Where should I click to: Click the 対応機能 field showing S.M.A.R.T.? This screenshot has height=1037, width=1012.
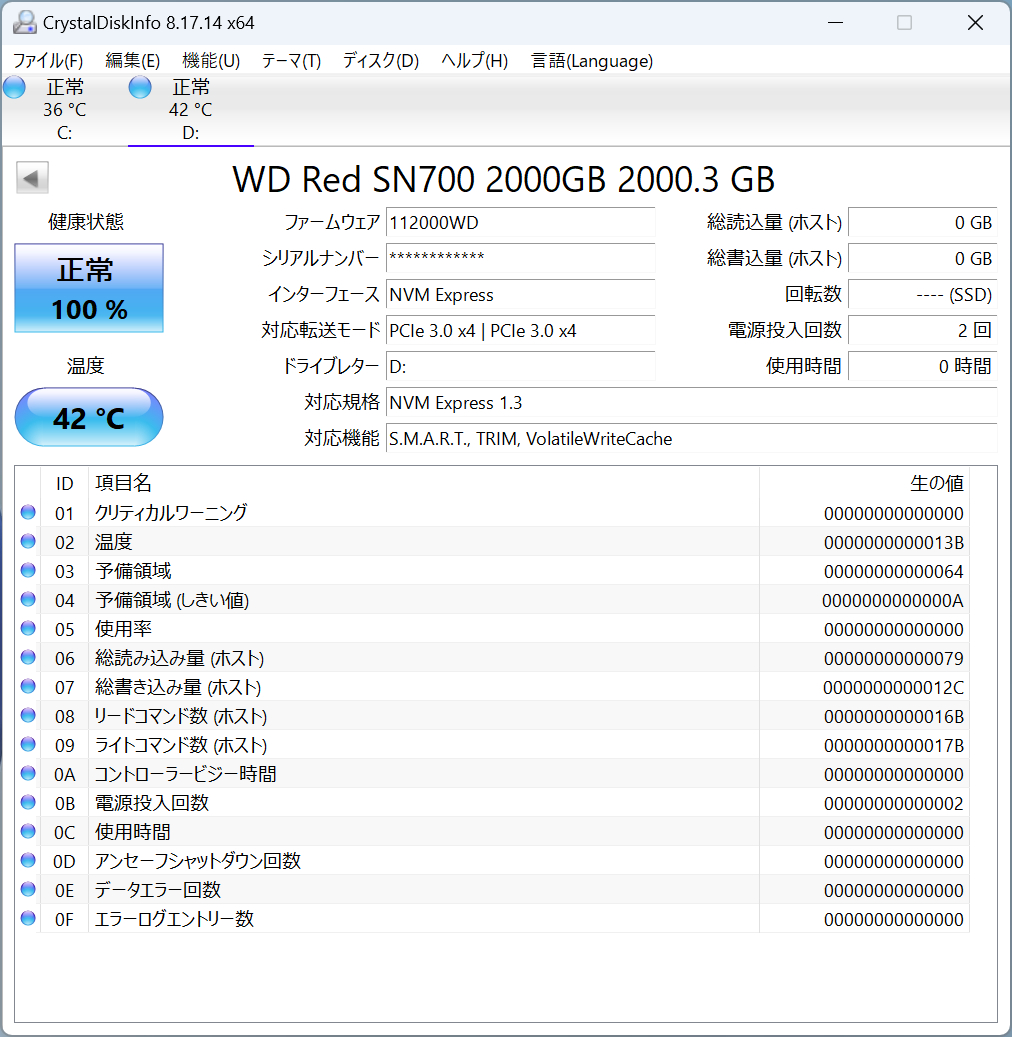tap(690, 438)
